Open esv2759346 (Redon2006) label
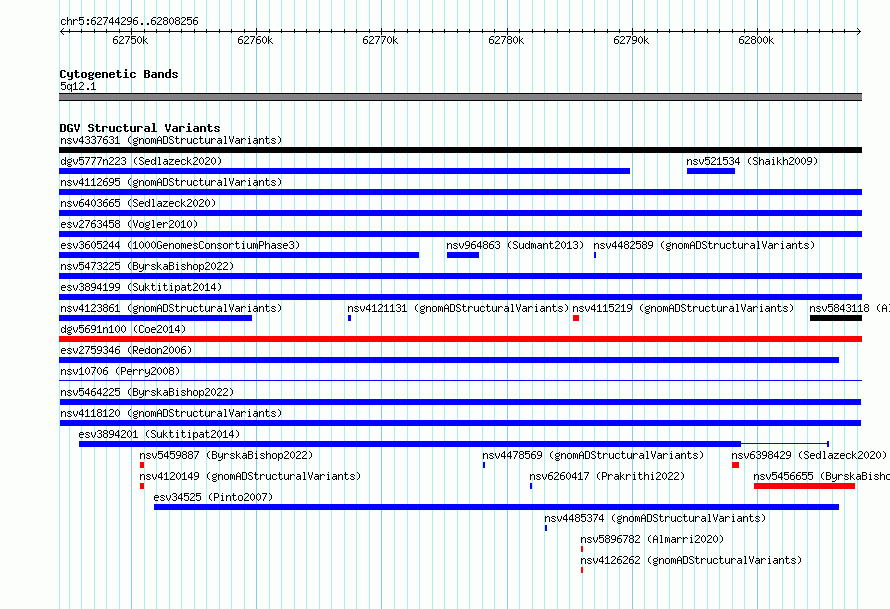 coord(126,350)
